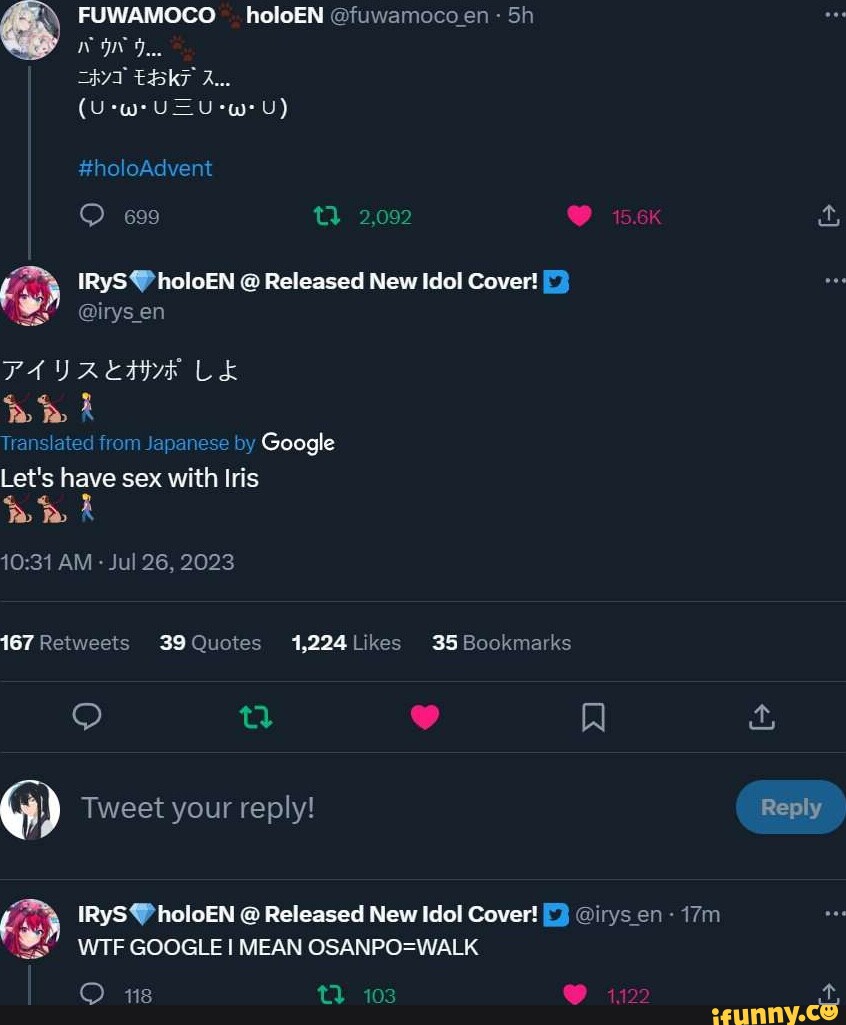
Task: Open more options on WTF GOOGLE reply
Action: [x=834, y=914]
